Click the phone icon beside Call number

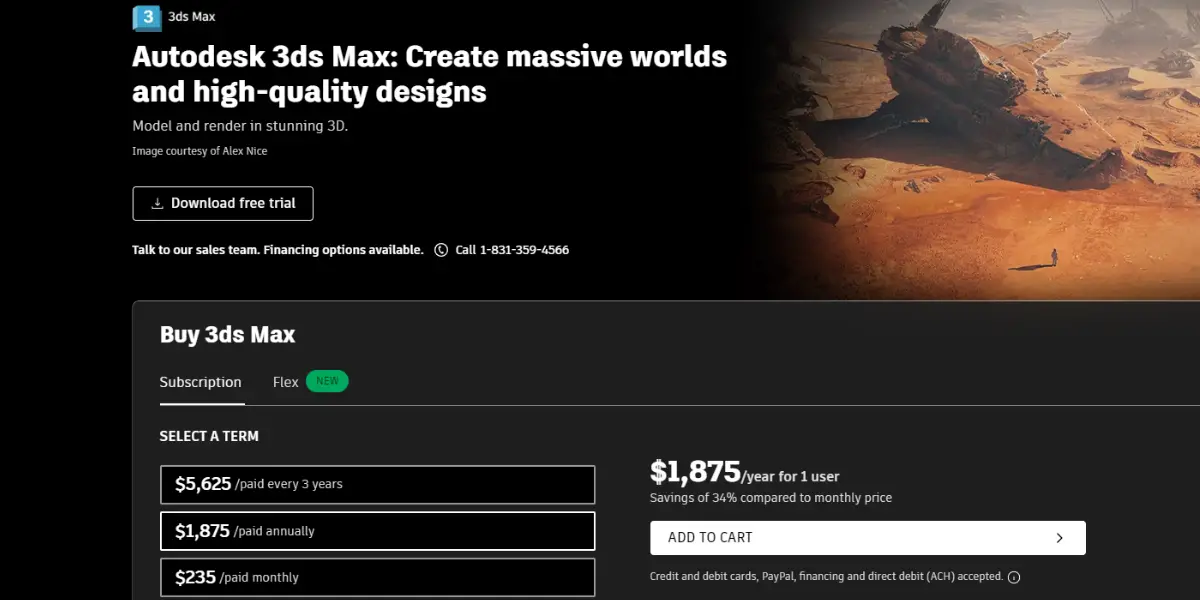[x=441, y=250]
